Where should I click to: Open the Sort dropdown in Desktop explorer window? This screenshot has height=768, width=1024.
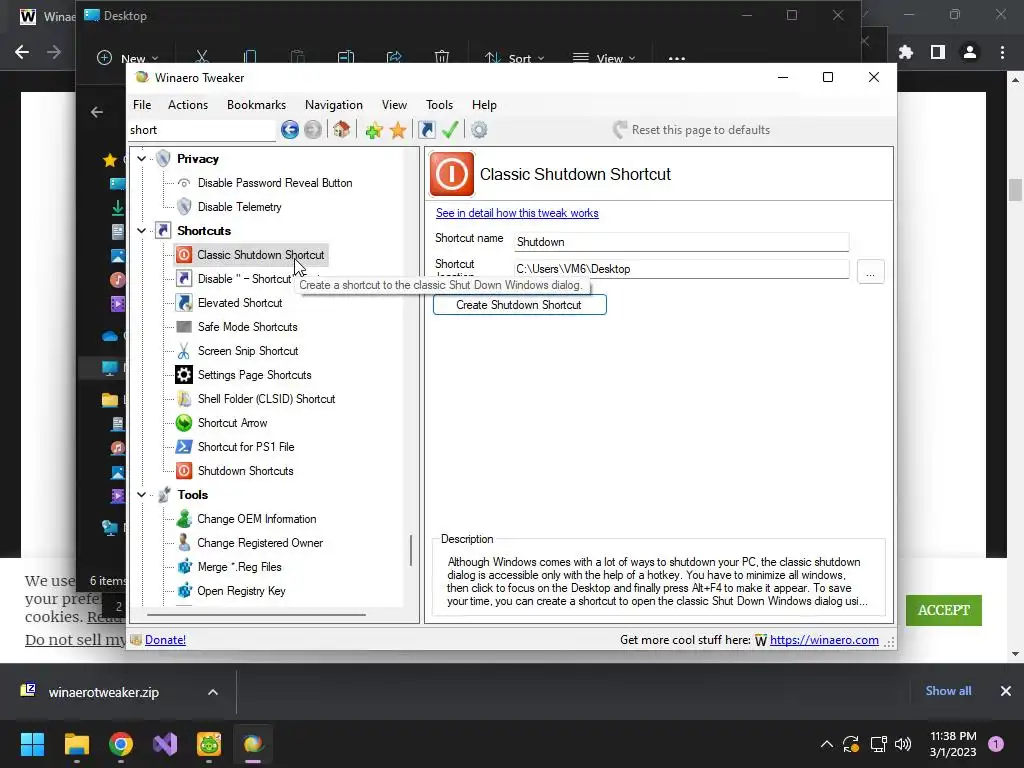[x=514, y=58]
